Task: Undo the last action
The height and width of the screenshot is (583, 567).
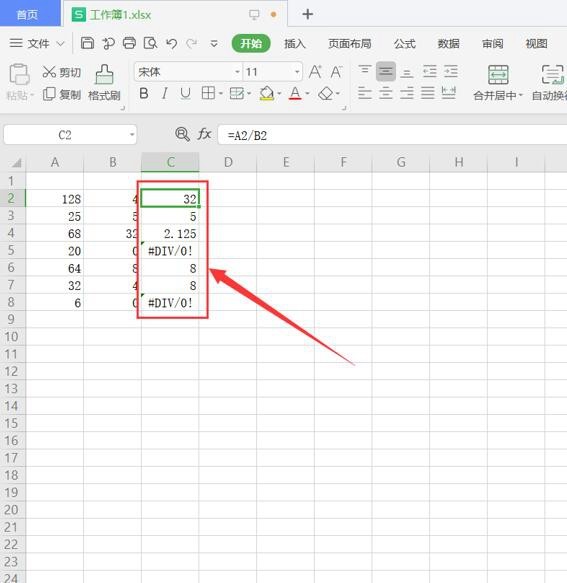Action: tap(171, 44)
